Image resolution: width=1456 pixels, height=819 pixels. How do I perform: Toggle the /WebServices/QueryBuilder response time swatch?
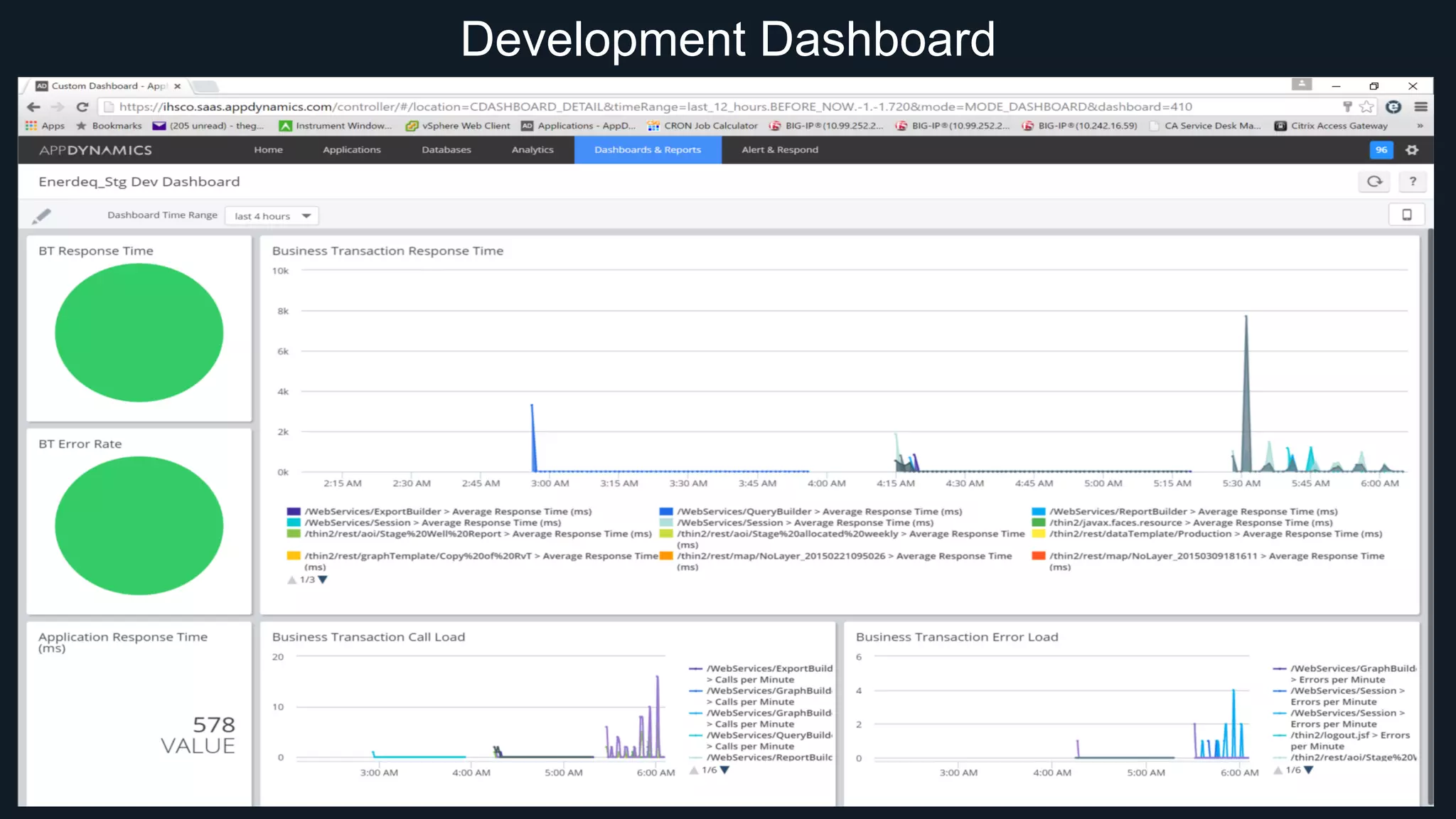click(666, 511)
